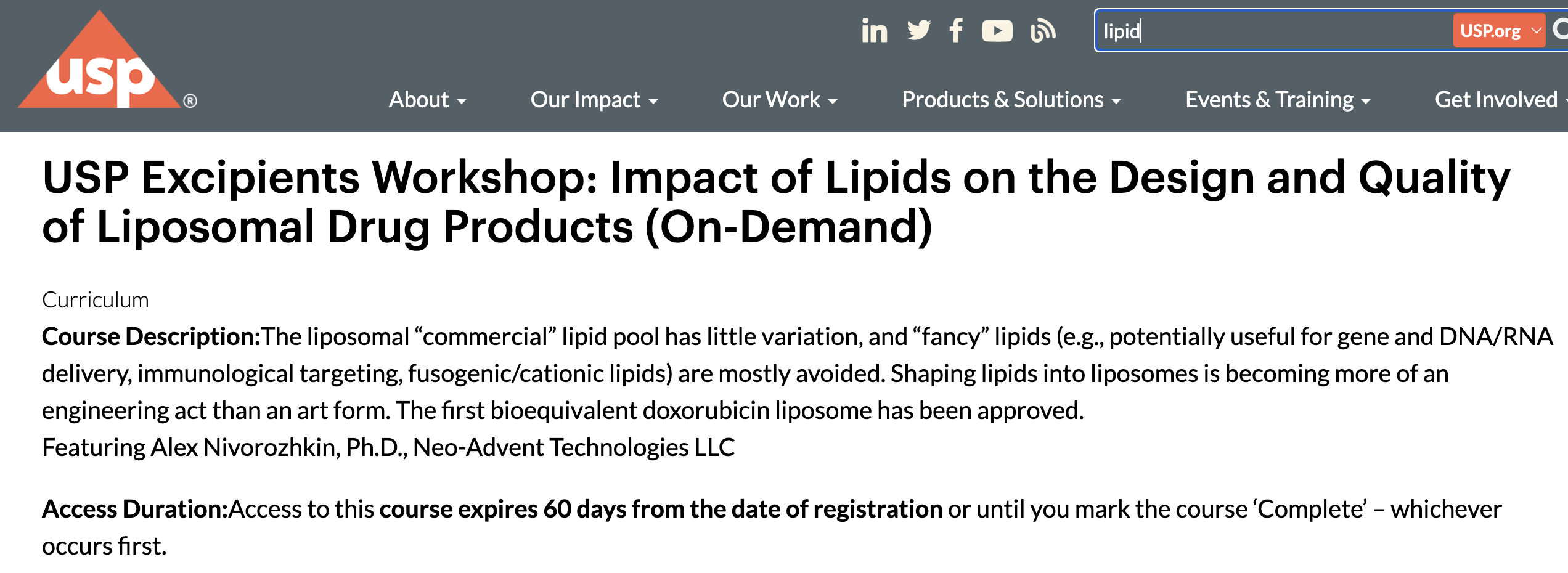Image resolution: width=1568 pixels, height=573 pixels.
Task: Open USP's LinkedIn page icon
Action: [x=875, y=30]
